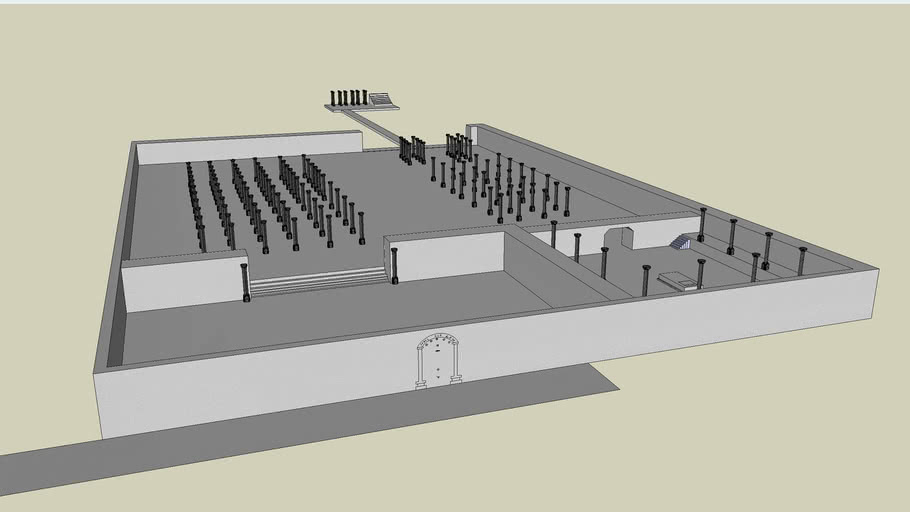Click the column left of the wide staircase
Image resolution: width=910 pixels, height=512 pixels.
pos(245,282)
